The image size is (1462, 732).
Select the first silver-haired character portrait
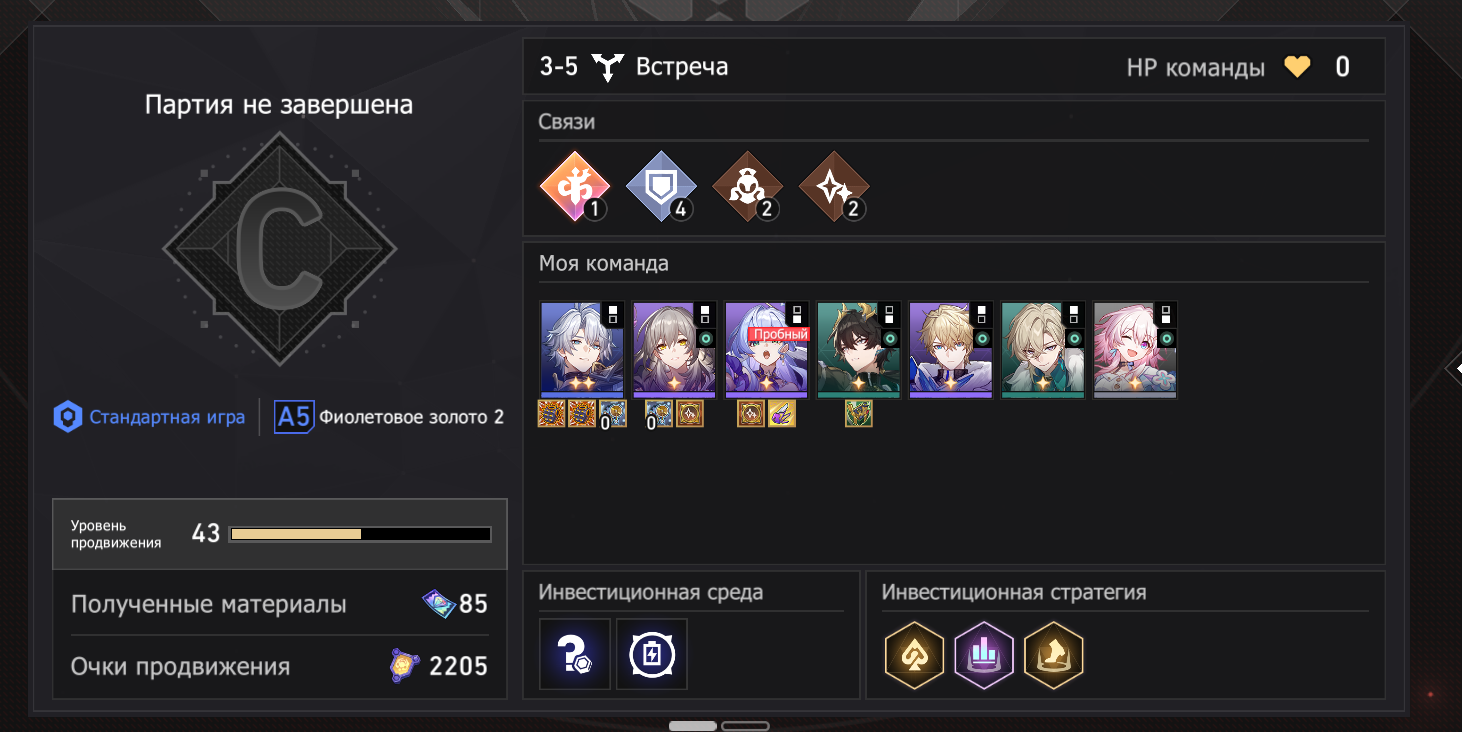[x=583, y=350]
